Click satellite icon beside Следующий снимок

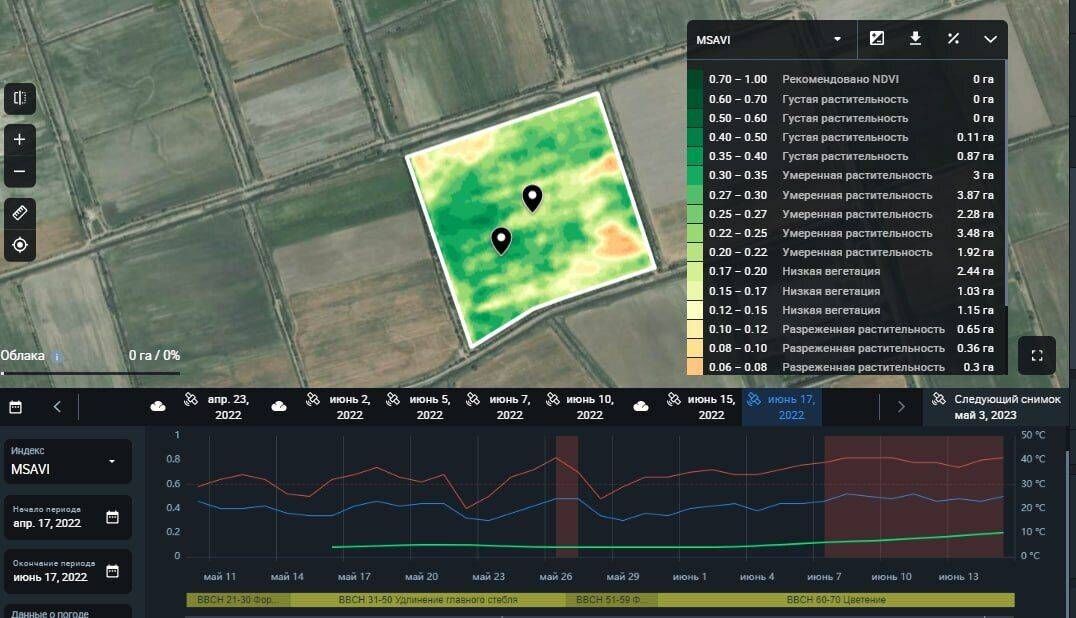click(x=938, y=399)
